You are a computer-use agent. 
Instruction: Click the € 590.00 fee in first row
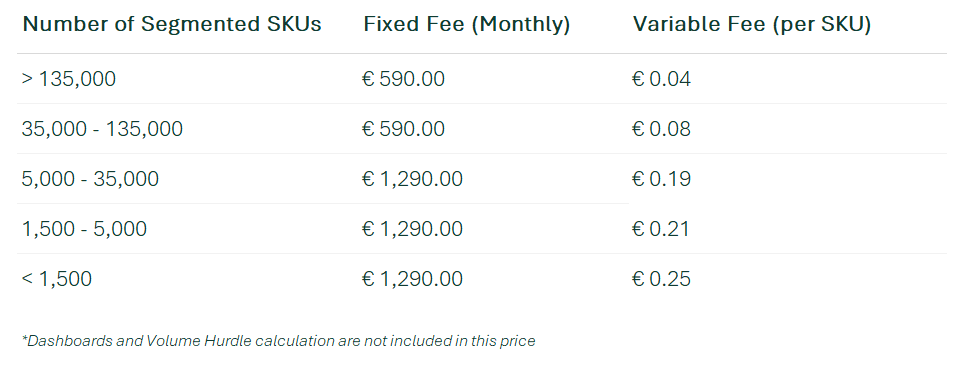[403, 79]
